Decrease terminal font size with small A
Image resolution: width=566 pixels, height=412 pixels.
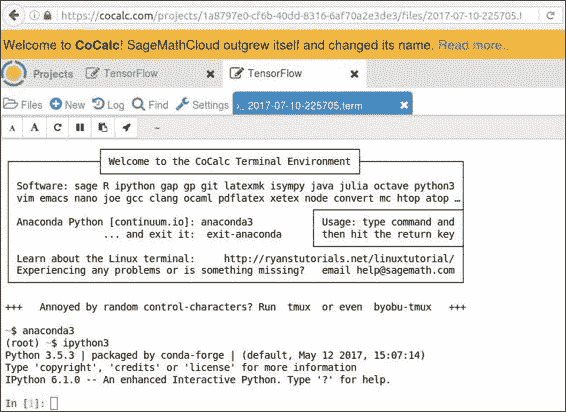click(x=12, y=128)
